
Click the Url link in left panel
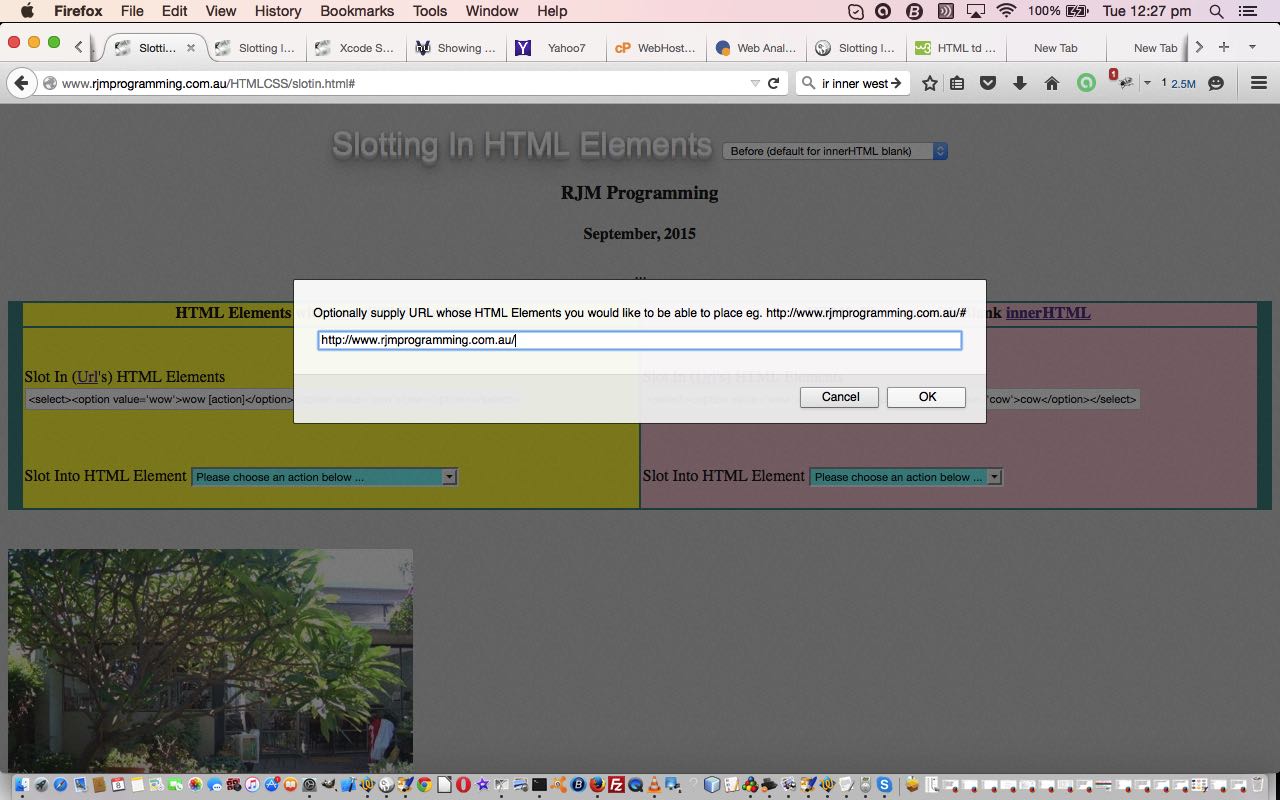pos(87,377)
